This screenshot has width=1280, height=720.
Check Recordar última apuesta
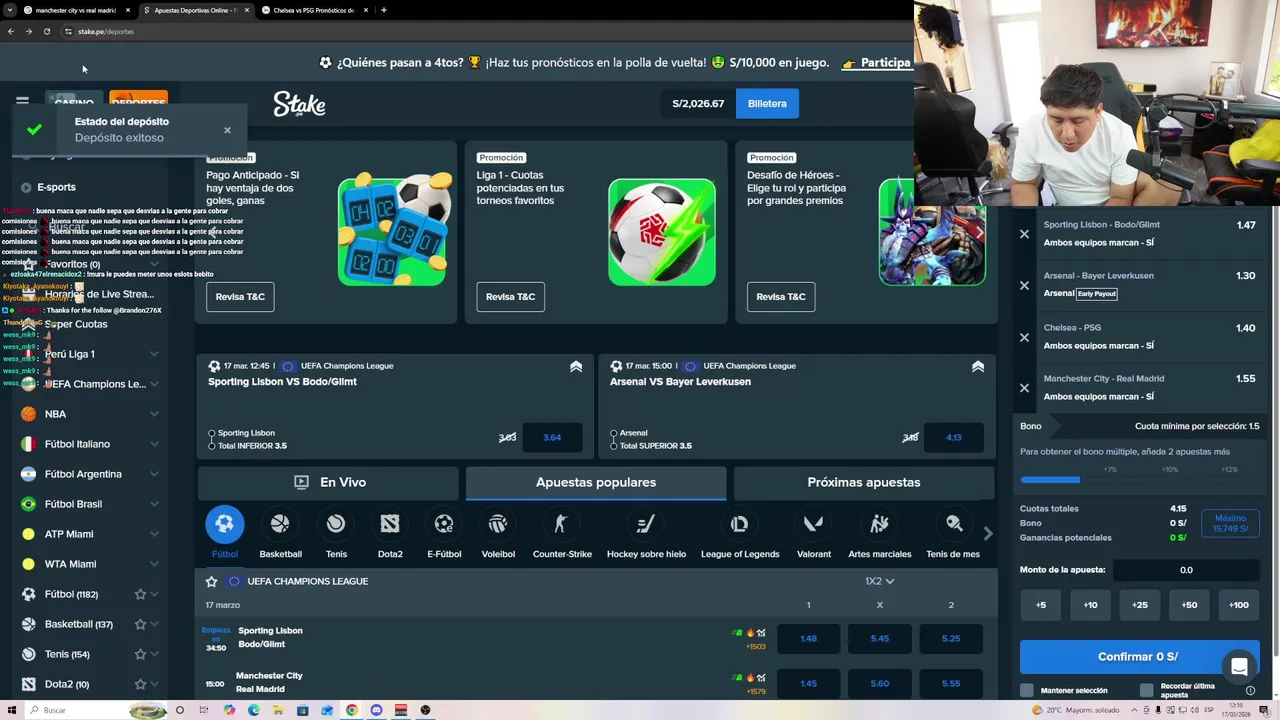click(1147, 690)
